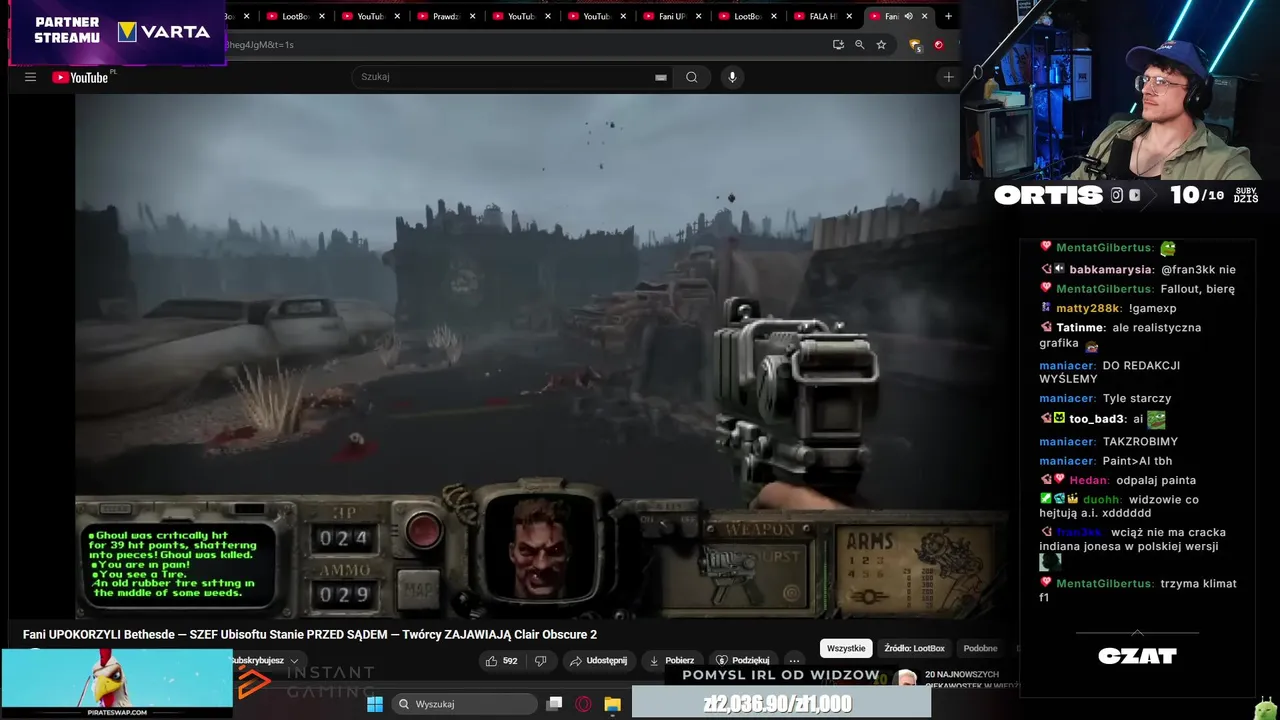Image resolution: width=1280 pixels, height=720 pixels.
Task: Mute the active tab via its speaker icon
Action: pyautogui.click(x=908, y=16)
